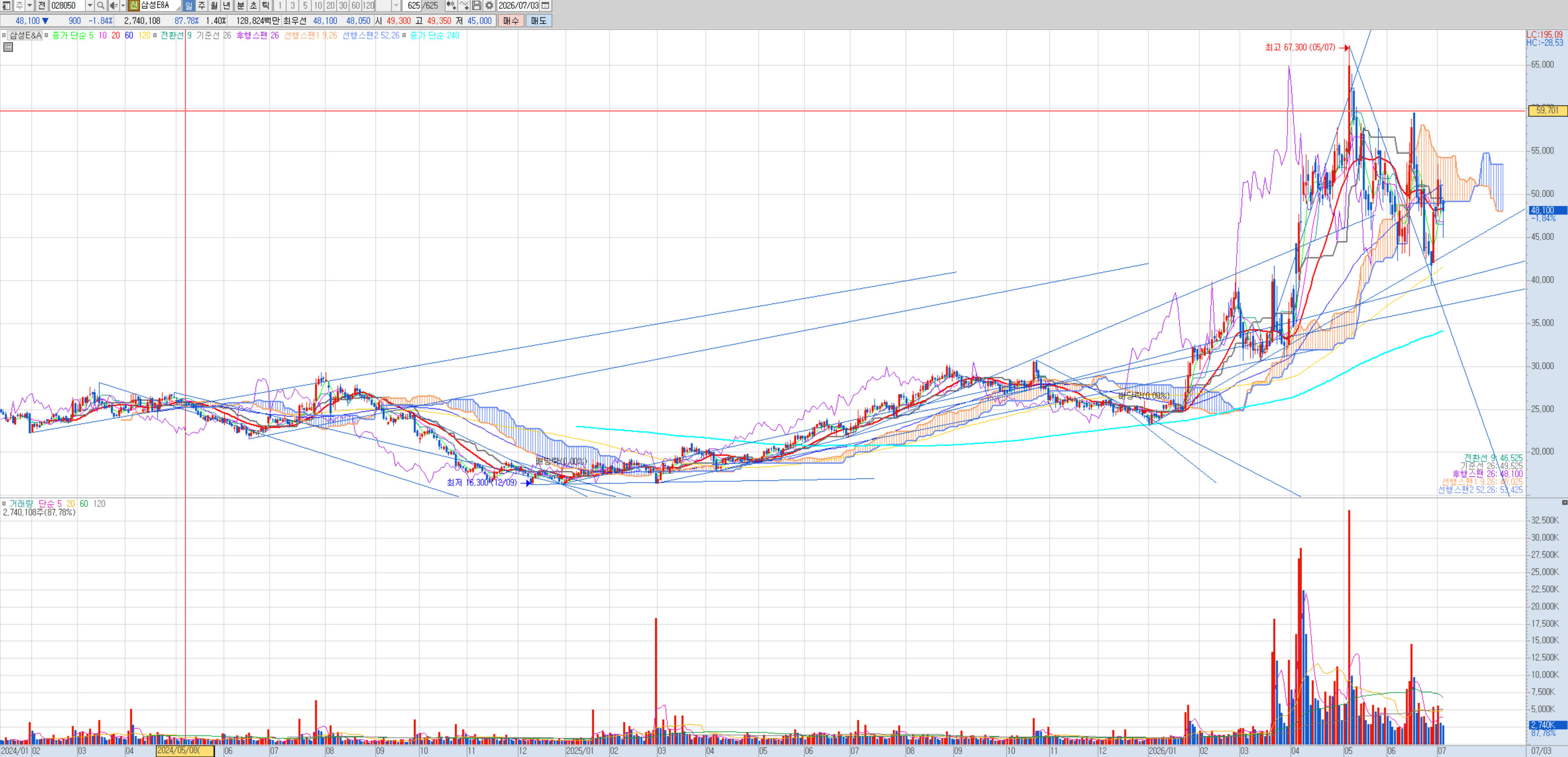1568x757 pixels.
Task: Click the date field 2026/07/03
Action: pos(519,5)
